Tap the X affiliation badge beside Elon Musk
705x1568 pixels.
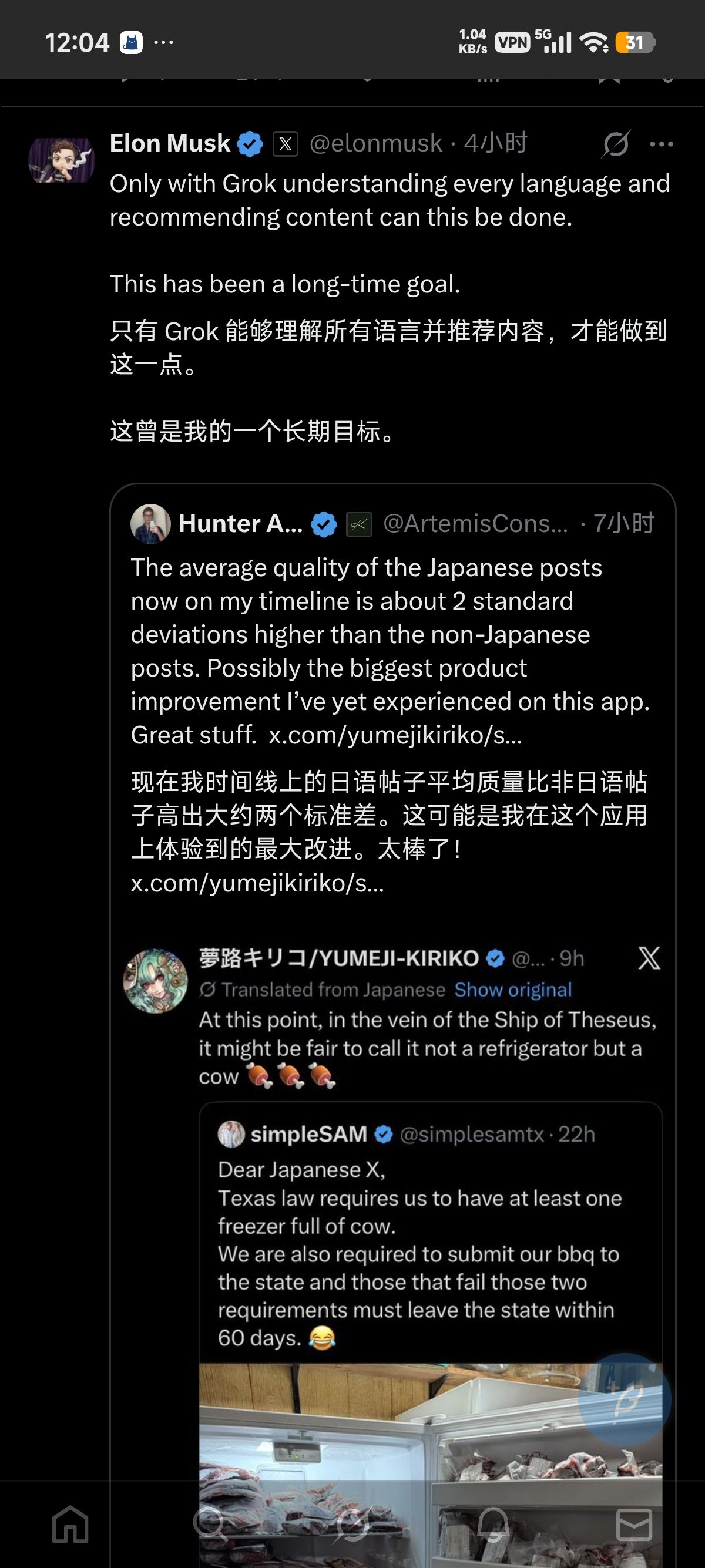(x=285, y=144)
